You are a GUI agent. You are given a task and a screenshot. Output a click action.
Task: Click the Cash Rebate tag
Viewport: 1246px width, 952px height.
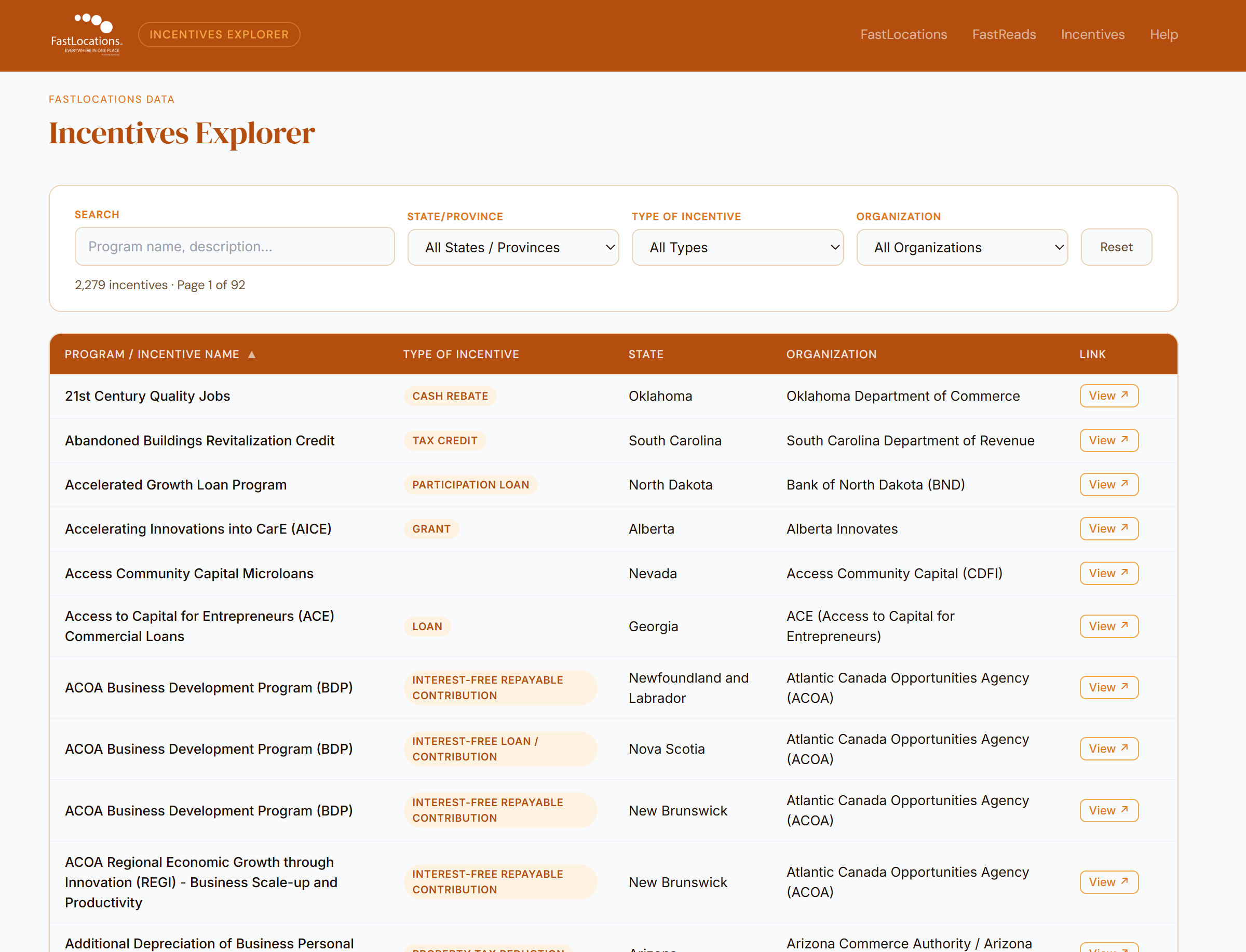click(x=450, y=396)
